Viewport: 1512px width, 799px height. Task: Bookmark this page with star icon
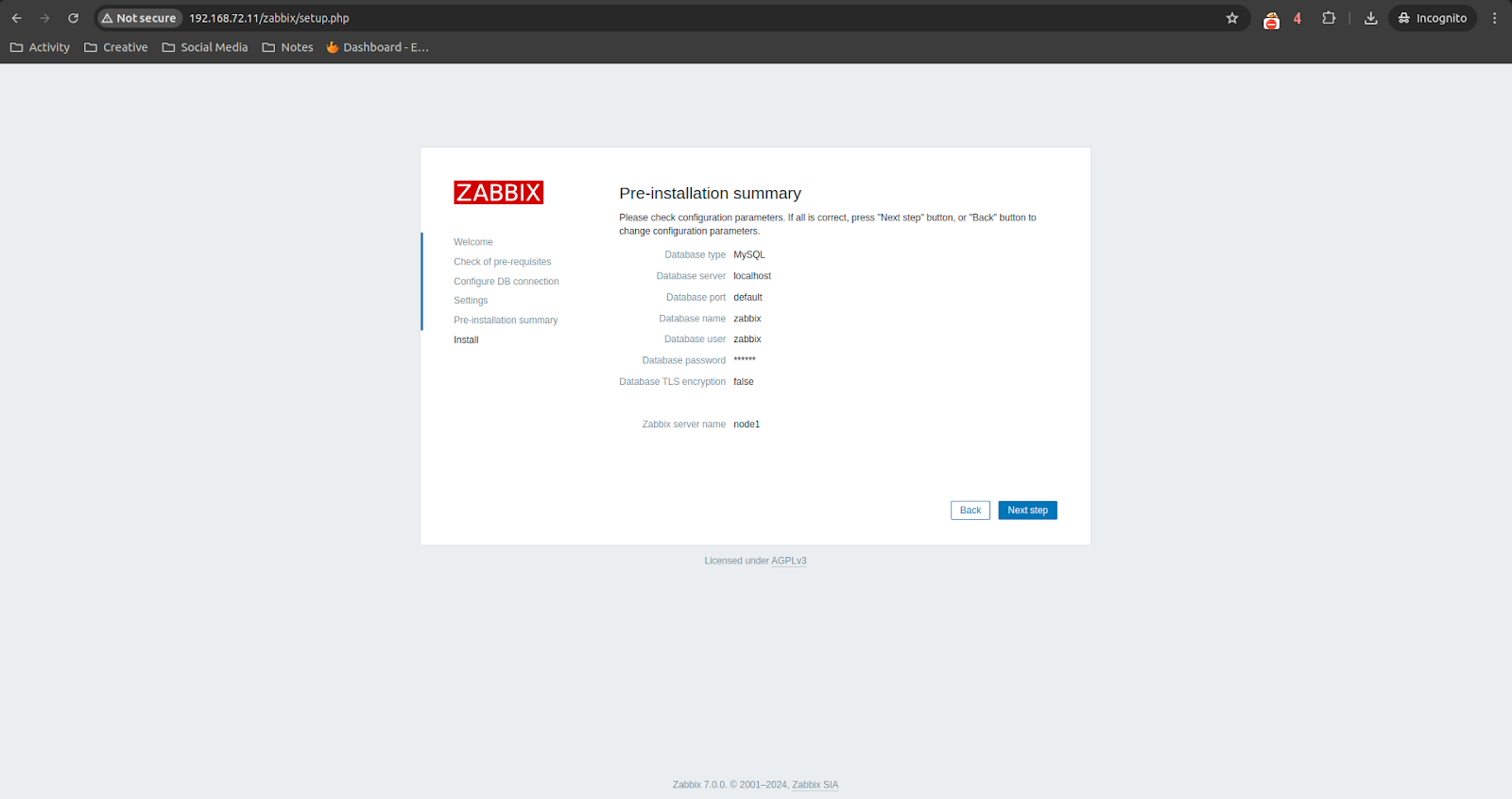pyautogui.click(x=1232, y=18)
